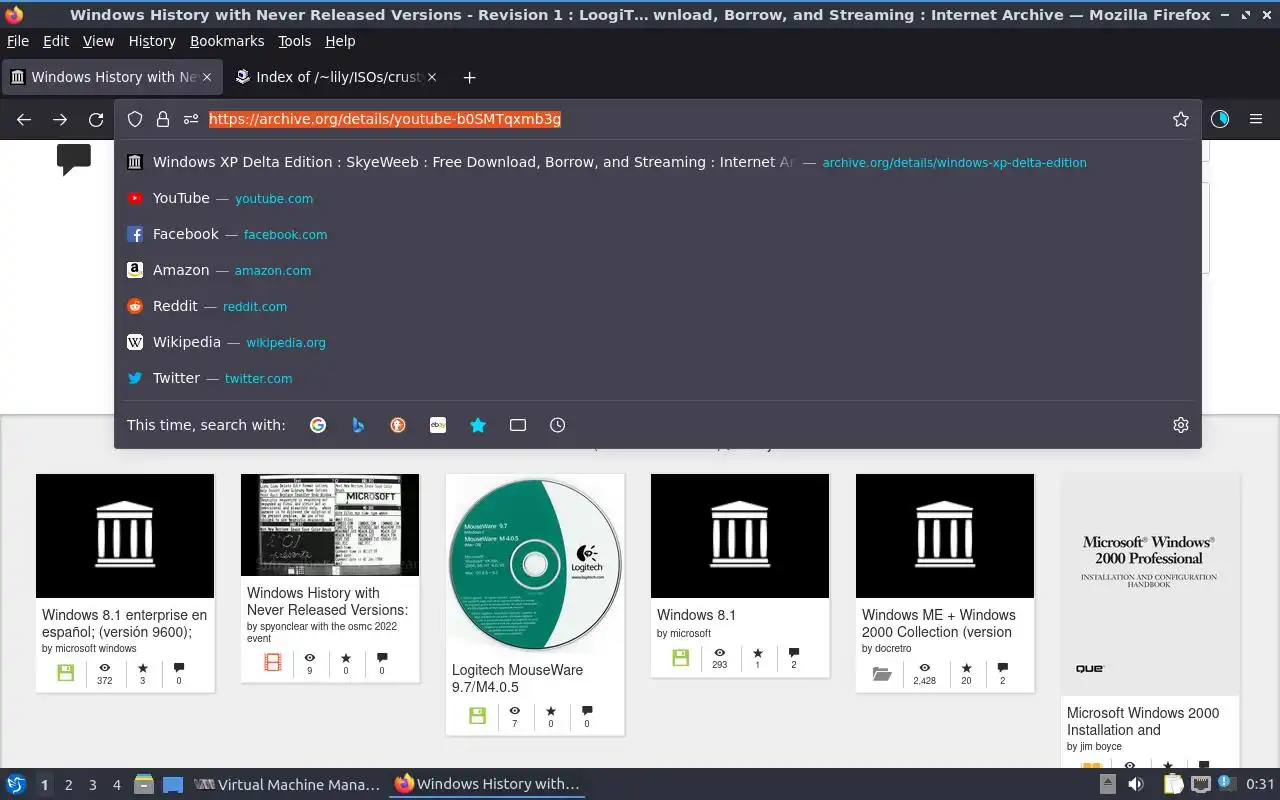
Task: Open the History menu
Action: point(152,41)
